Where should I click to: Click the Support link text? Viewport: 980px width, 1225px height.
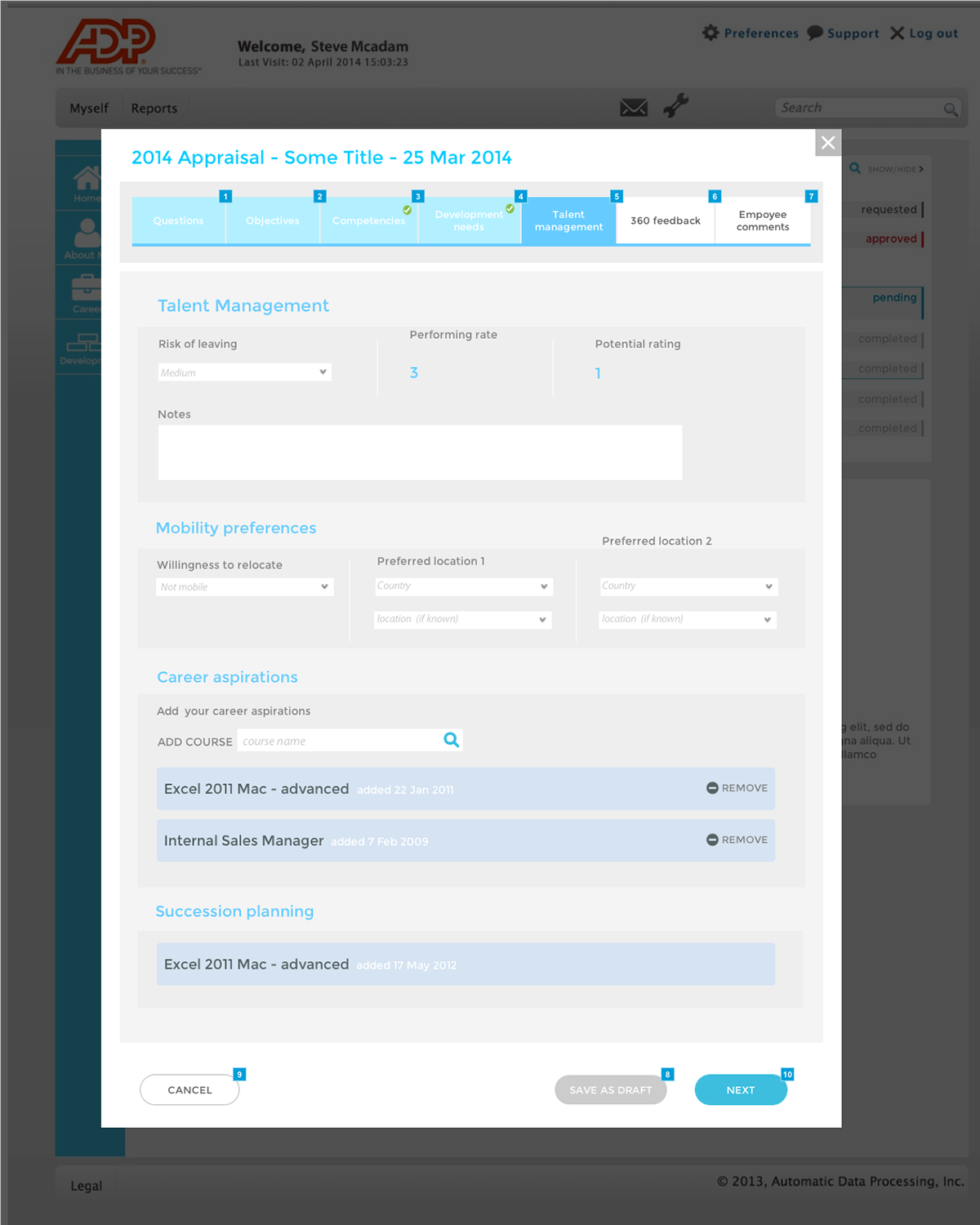pyautogui.click(x=853, y=33)
